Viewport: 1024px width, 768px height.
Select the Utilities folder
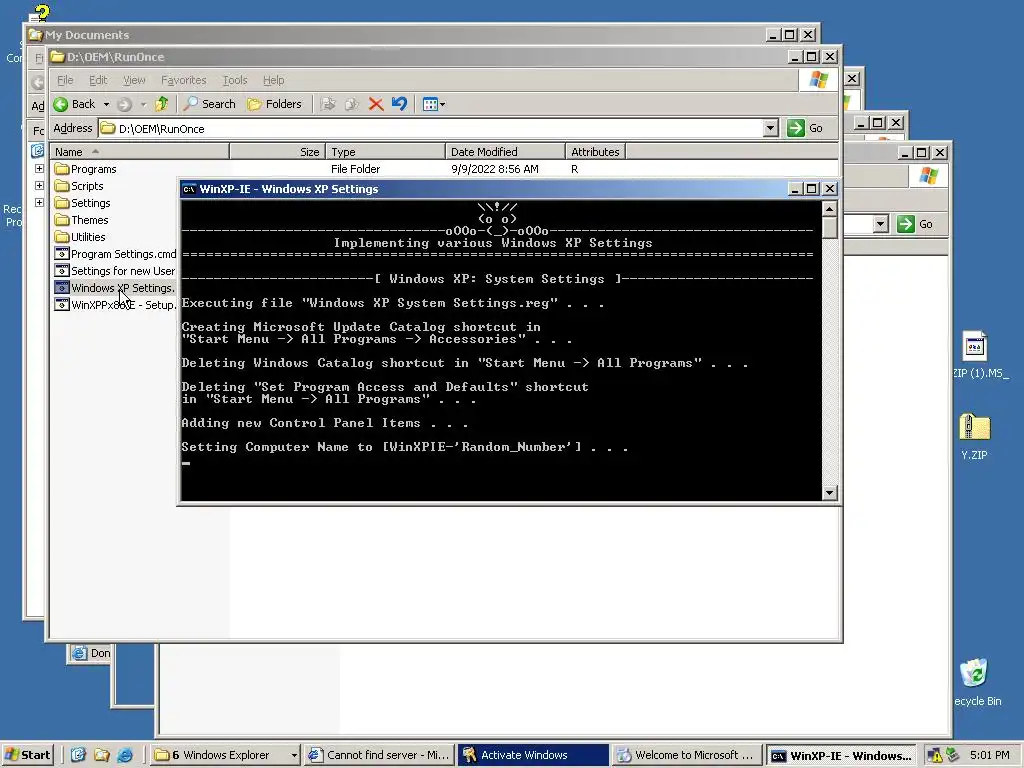point(80,237)
